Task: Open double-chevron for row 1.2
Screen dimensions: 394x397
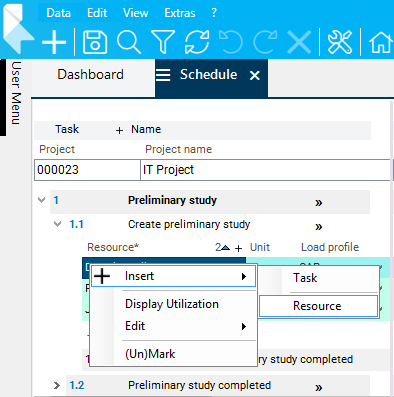Action: click(x=319, y=387)
